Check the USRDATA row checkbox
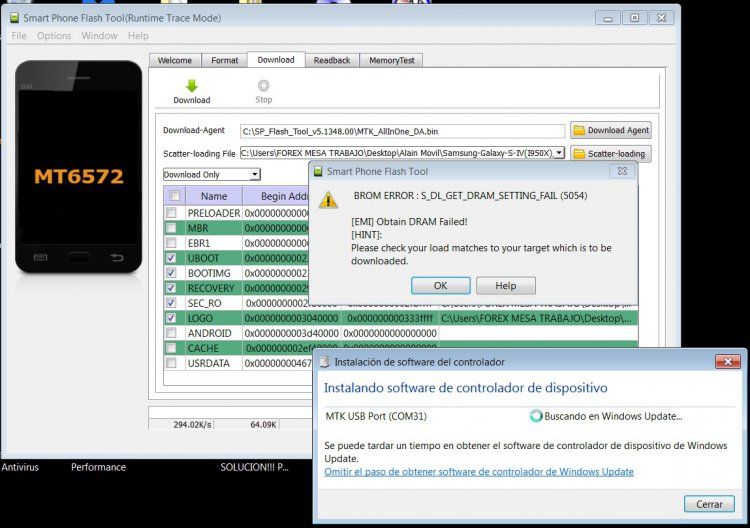Screen dimensions: 750x528 coord(171,363)
